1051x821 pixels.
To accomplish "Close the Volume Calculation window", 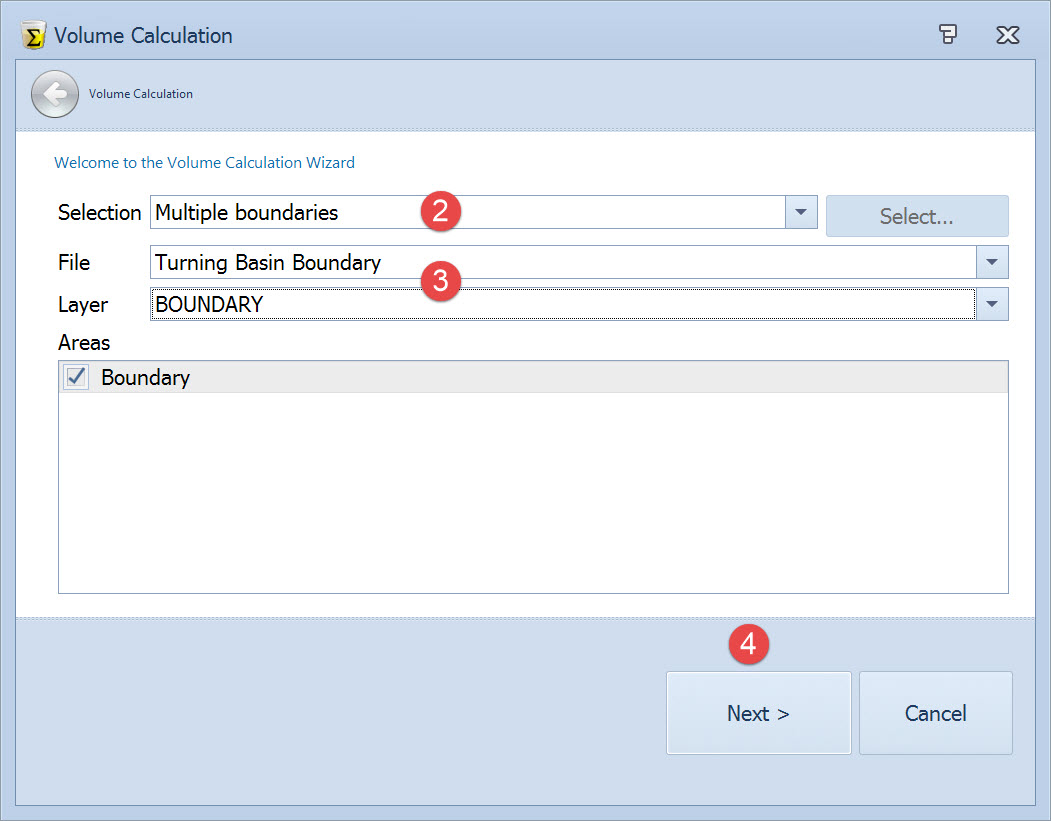I will pos(1007,35).
